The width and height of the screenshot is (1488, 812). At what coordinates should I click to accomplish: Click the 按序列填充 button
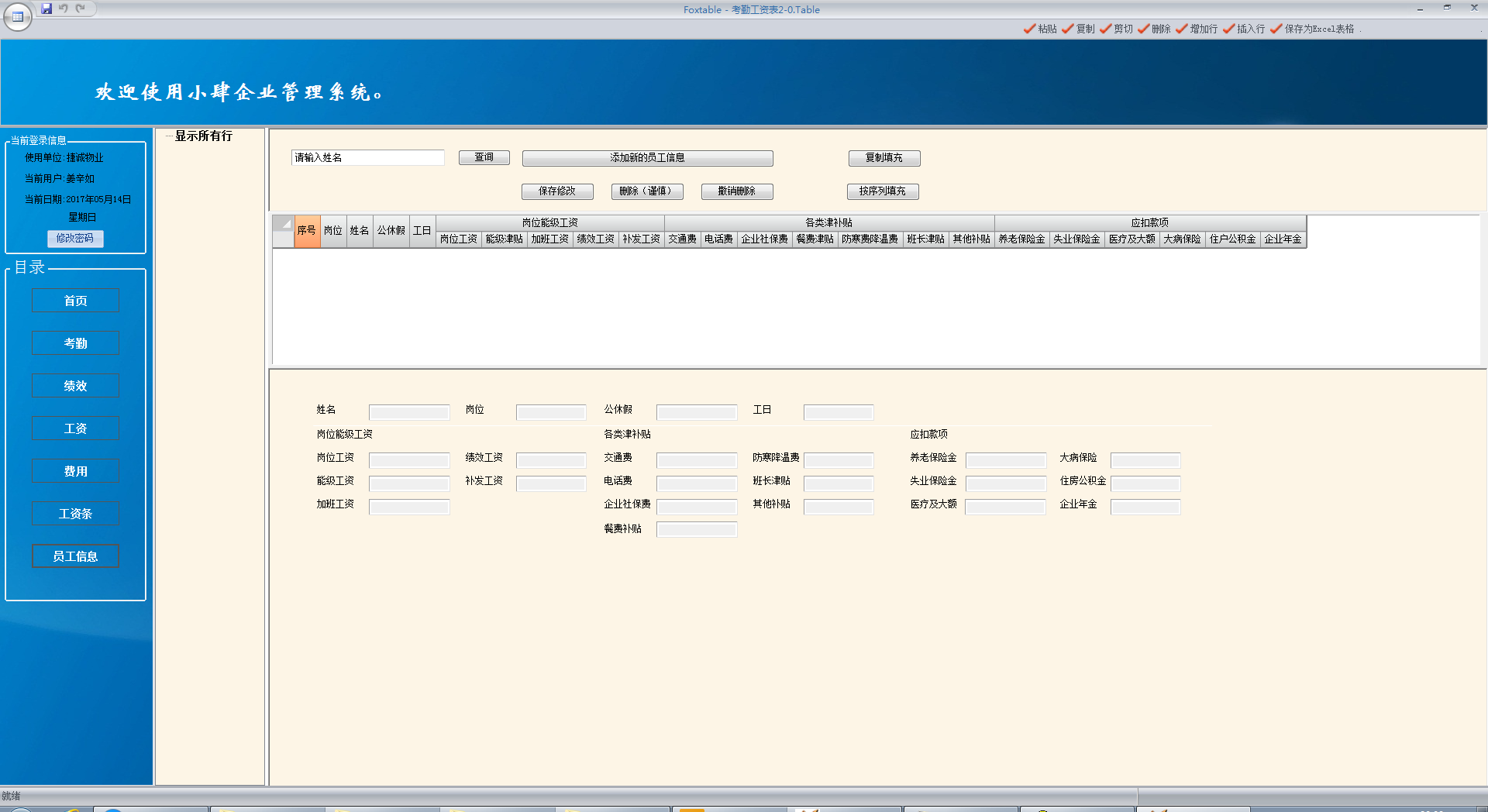(883, 191)
